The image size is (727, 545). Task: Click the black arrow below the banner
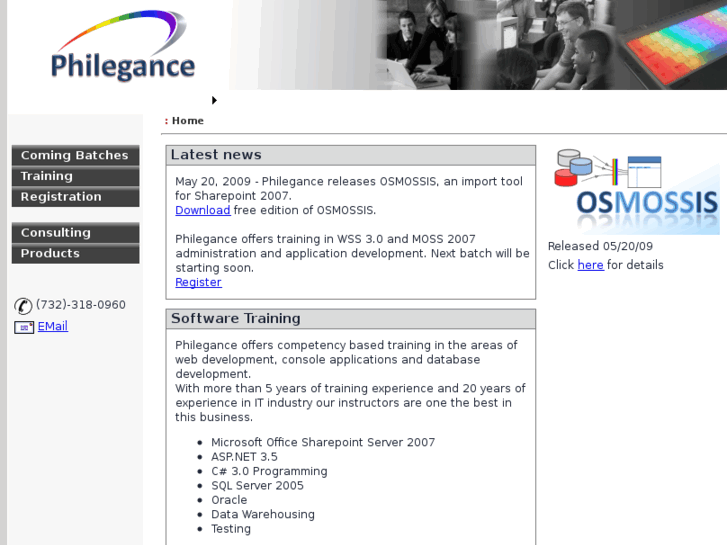[214, 100]
